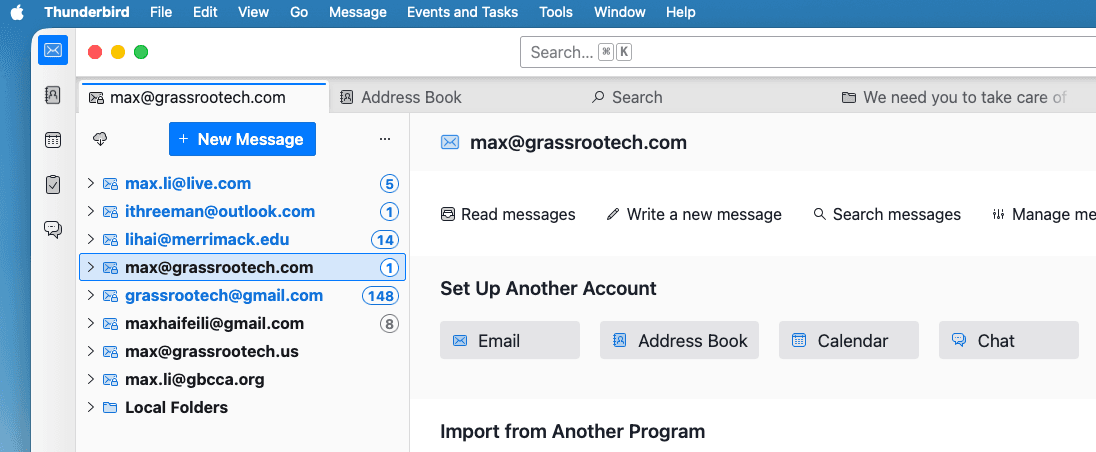Click the max.li@live.com account mail icon
The width and height of the screenshot is (1096, 452).
(110, 184)
